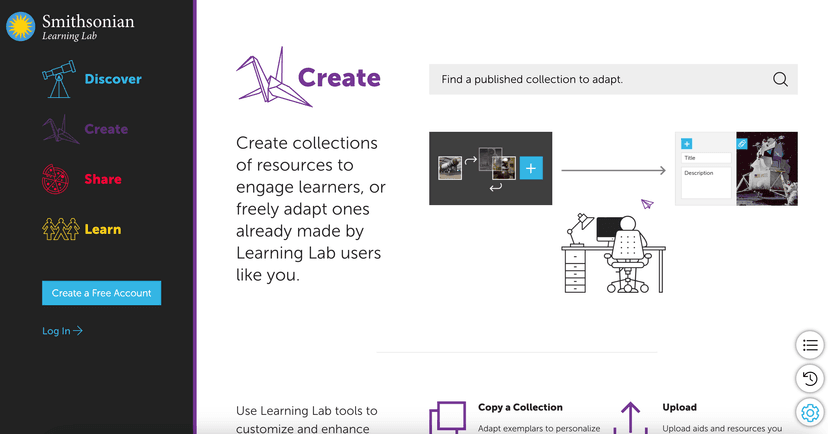828x434 pixels.
Task: Click the Copy a Collection squares icon
Action: [x=447, y=417]
